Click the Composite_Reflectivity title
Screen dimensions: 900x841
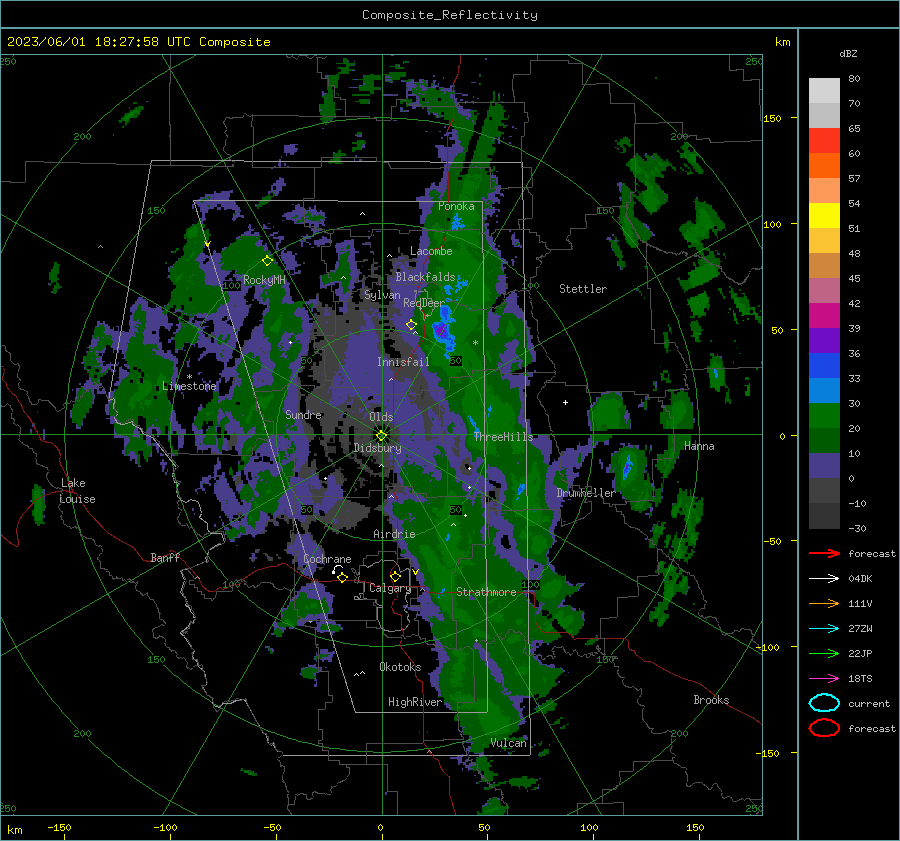coord(450,15)
